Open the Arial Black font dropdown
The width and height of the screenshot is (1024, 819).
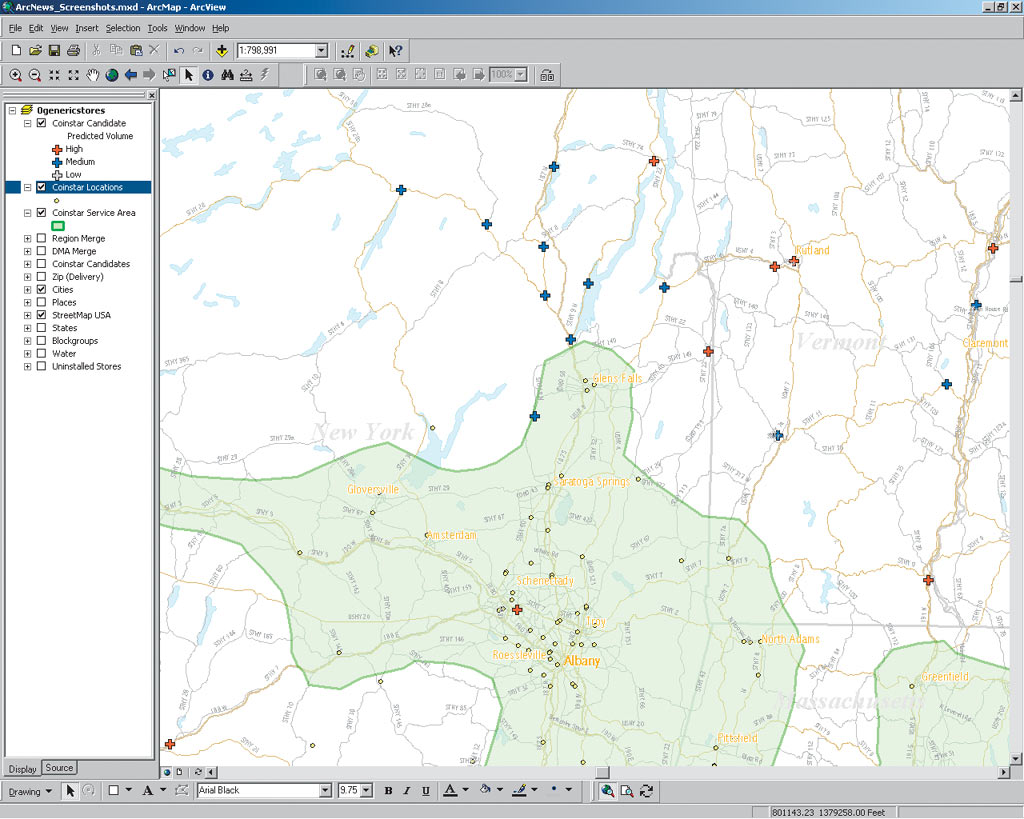pos(325,791)
